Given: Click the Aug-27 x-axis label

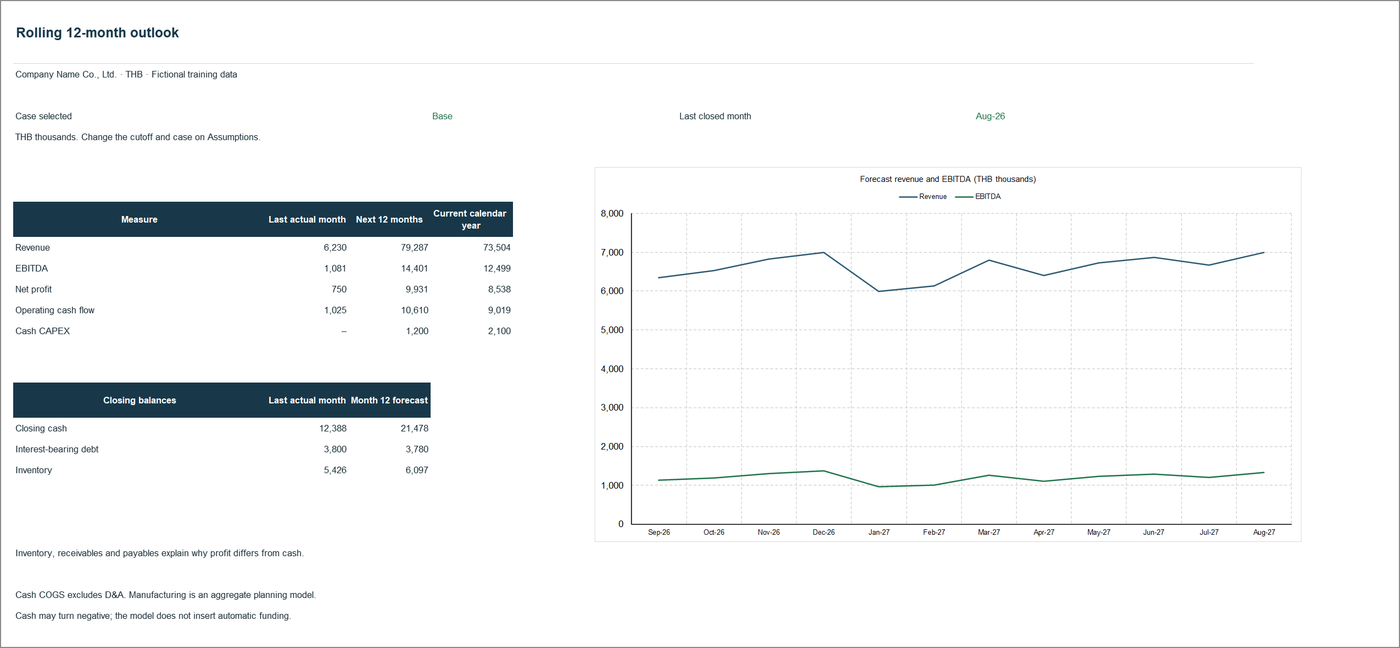Looking at the screenshot, I should coord(1264,533).
